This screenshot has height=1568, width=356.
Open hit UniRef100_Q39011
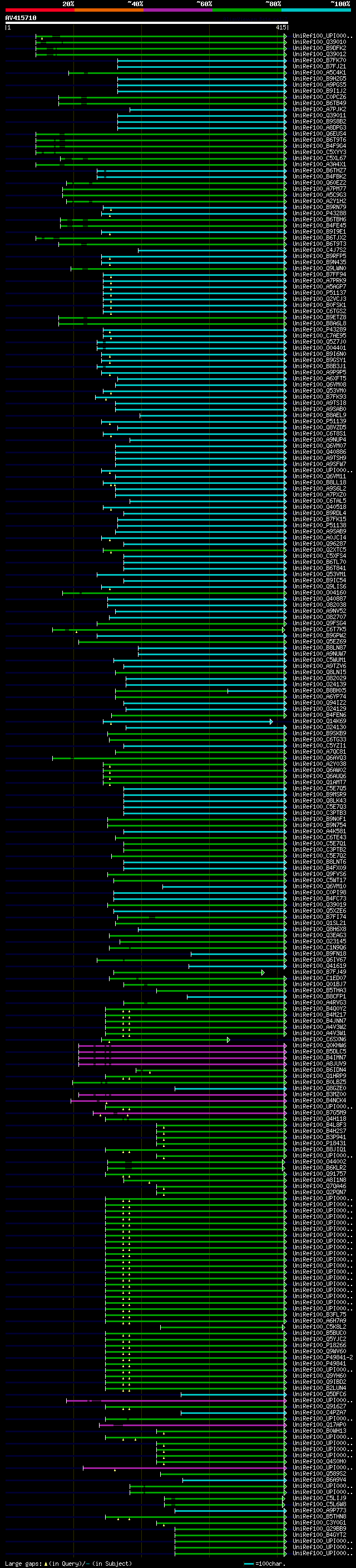click(319, 115)
